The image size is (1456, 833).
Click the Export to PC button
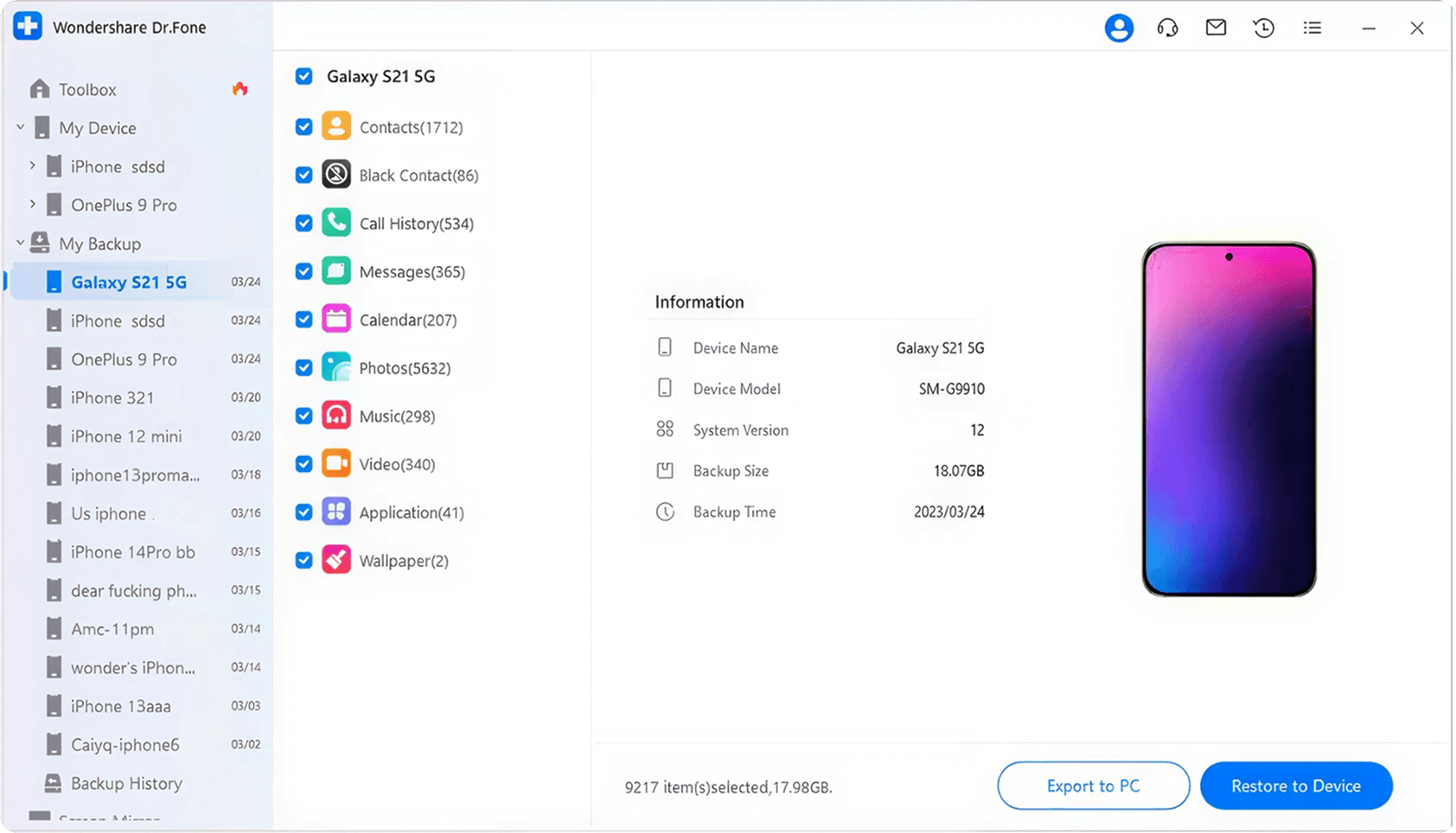click(x=1093, y=785)
